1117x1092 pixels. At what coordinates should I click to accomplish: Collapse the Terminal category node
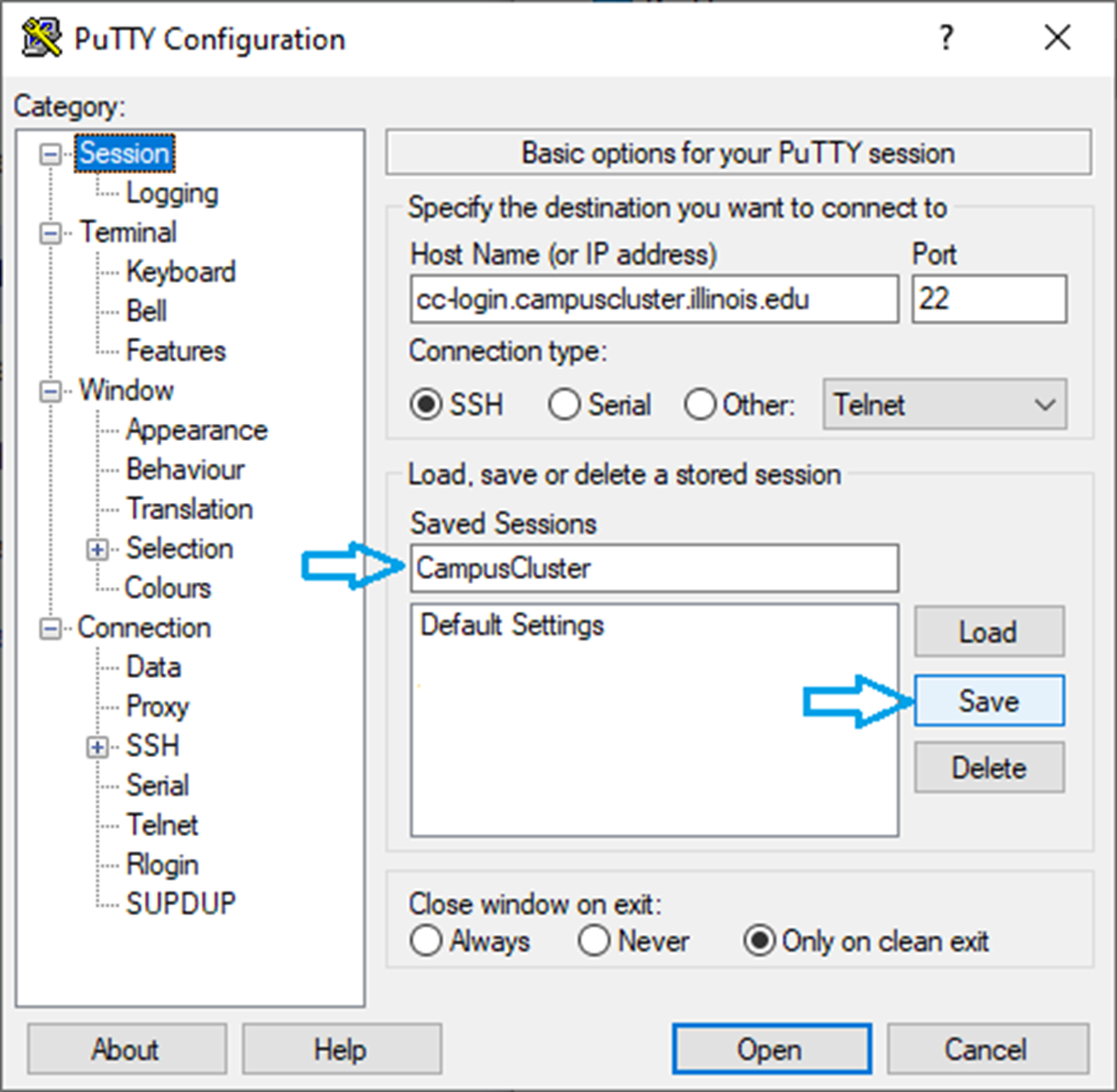pyautogui.click(x=49, y=234)
